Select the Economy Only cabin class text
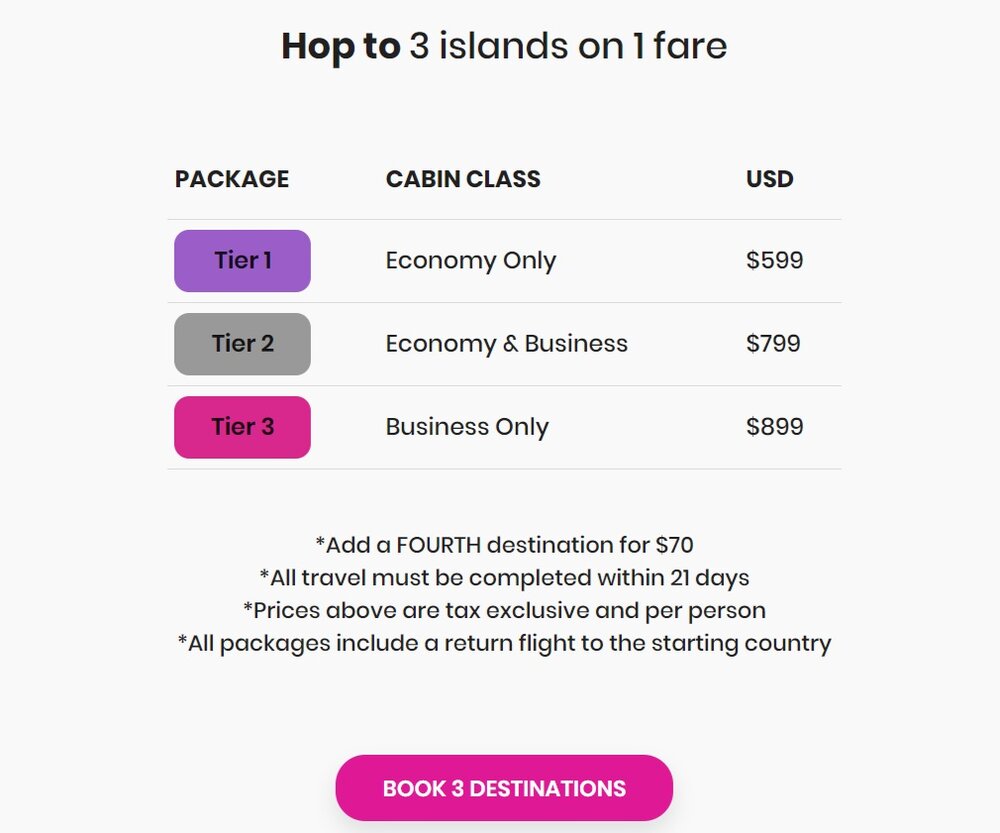1000x833 pixels. coord(471,261)
